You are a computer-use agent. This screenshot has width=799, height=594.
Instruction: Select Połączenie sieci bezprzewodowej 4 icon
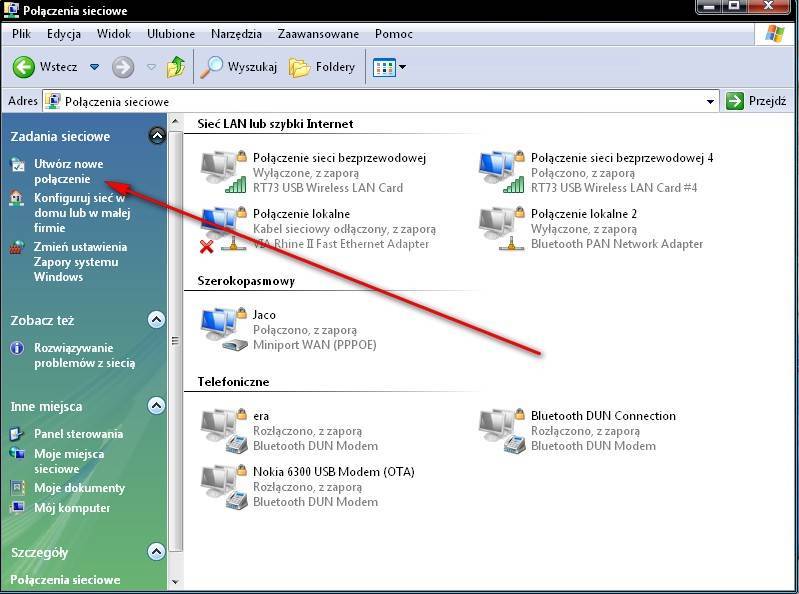501,172
